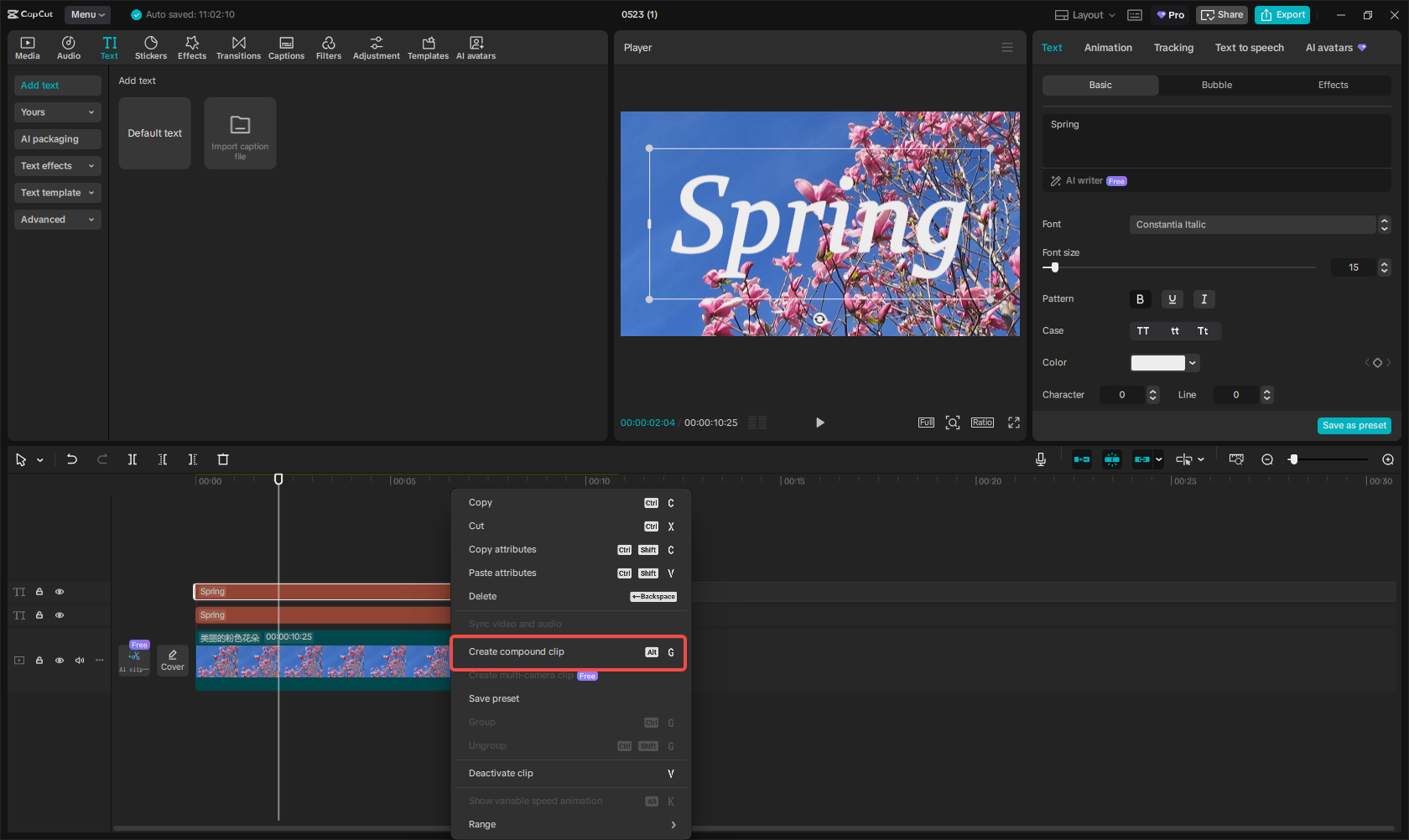Screen dimensions: 1409x840
Task: Switch to the Animation tab
Action: pyautogui.click(x=1107, y=48)
